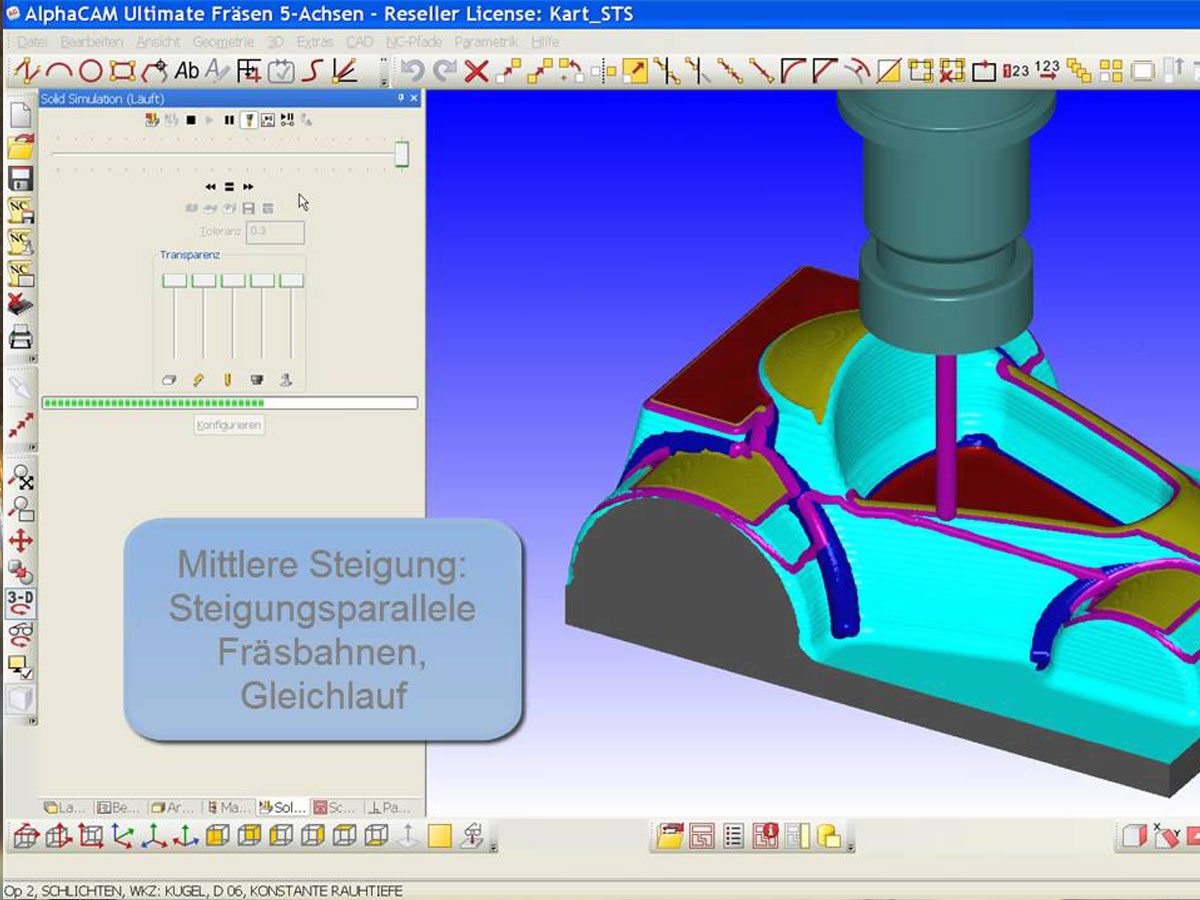Click the rewind double-arrow simulation button
The image size is (1200, 900).
tap(211, 187)
